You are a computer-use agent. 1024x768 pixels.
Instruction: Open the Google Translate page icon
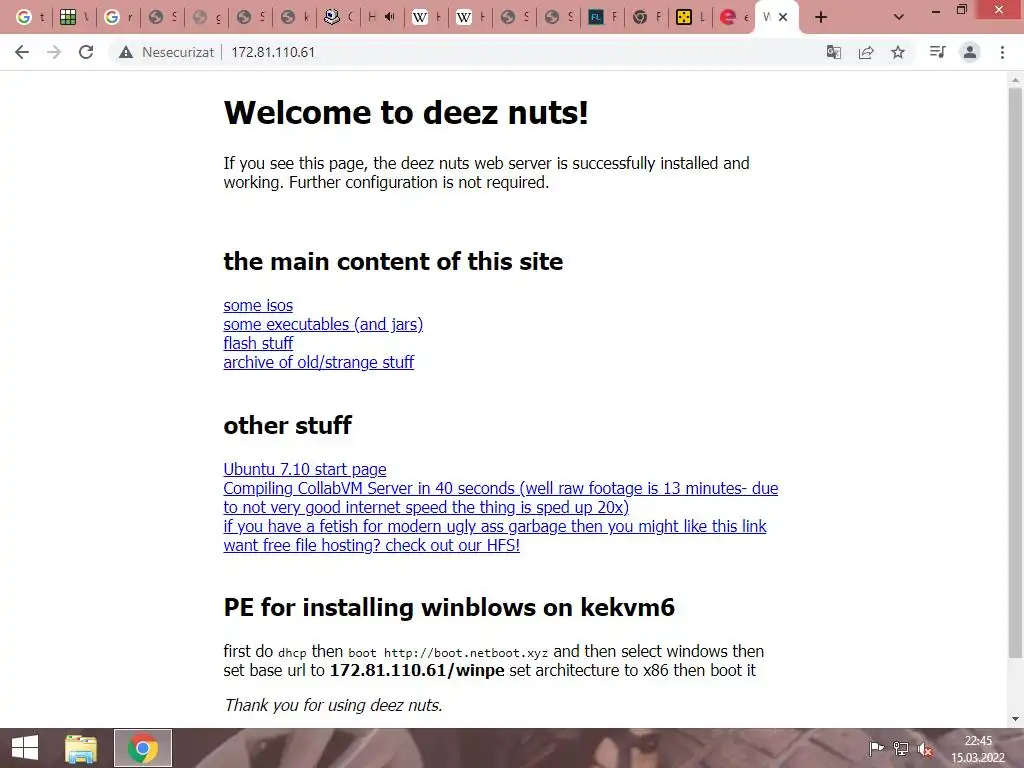(834, 52)
